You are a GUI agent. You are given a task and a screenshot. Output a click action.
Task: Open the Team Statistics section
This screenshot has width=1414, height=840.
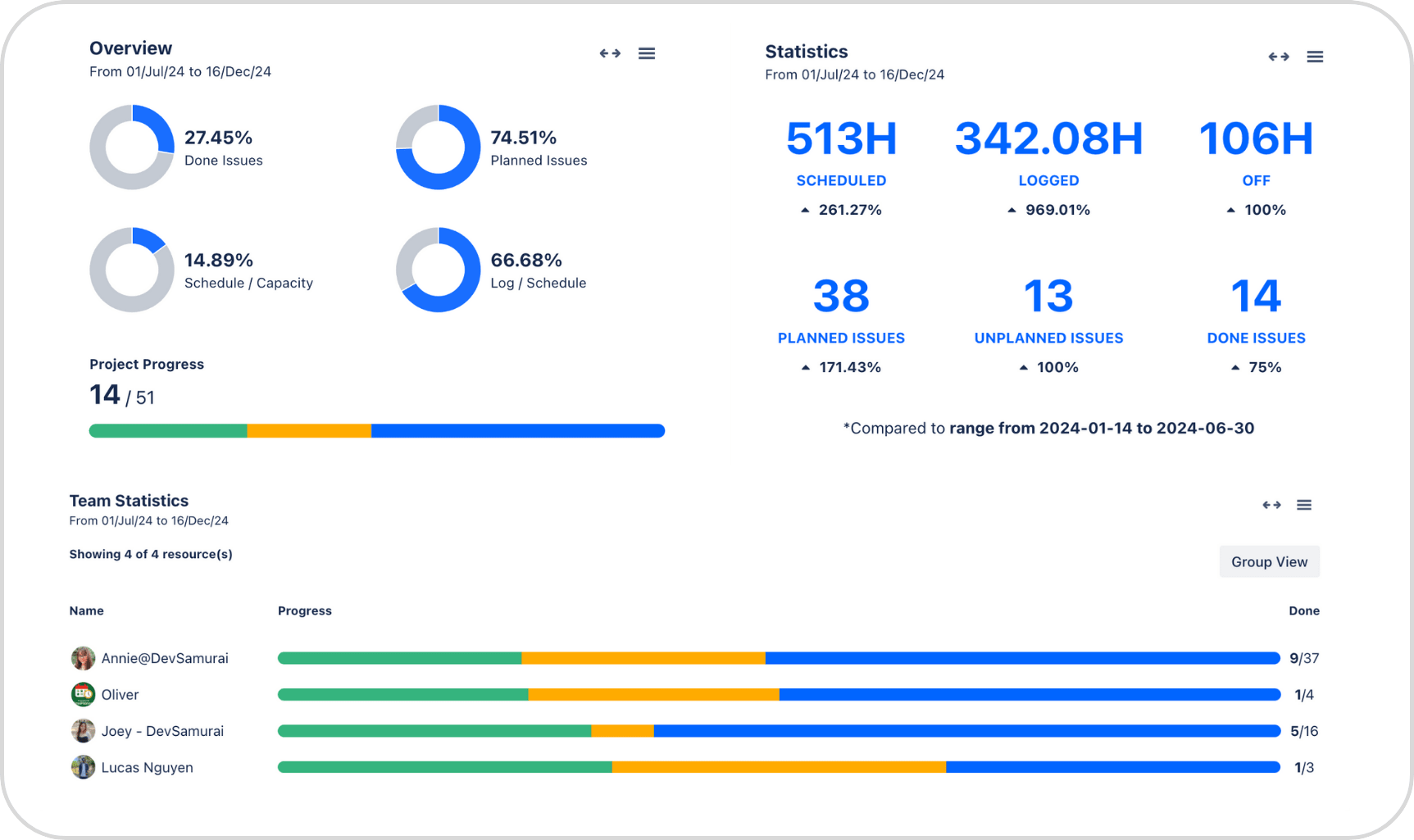pyautogui.click(x=129, y=500)
